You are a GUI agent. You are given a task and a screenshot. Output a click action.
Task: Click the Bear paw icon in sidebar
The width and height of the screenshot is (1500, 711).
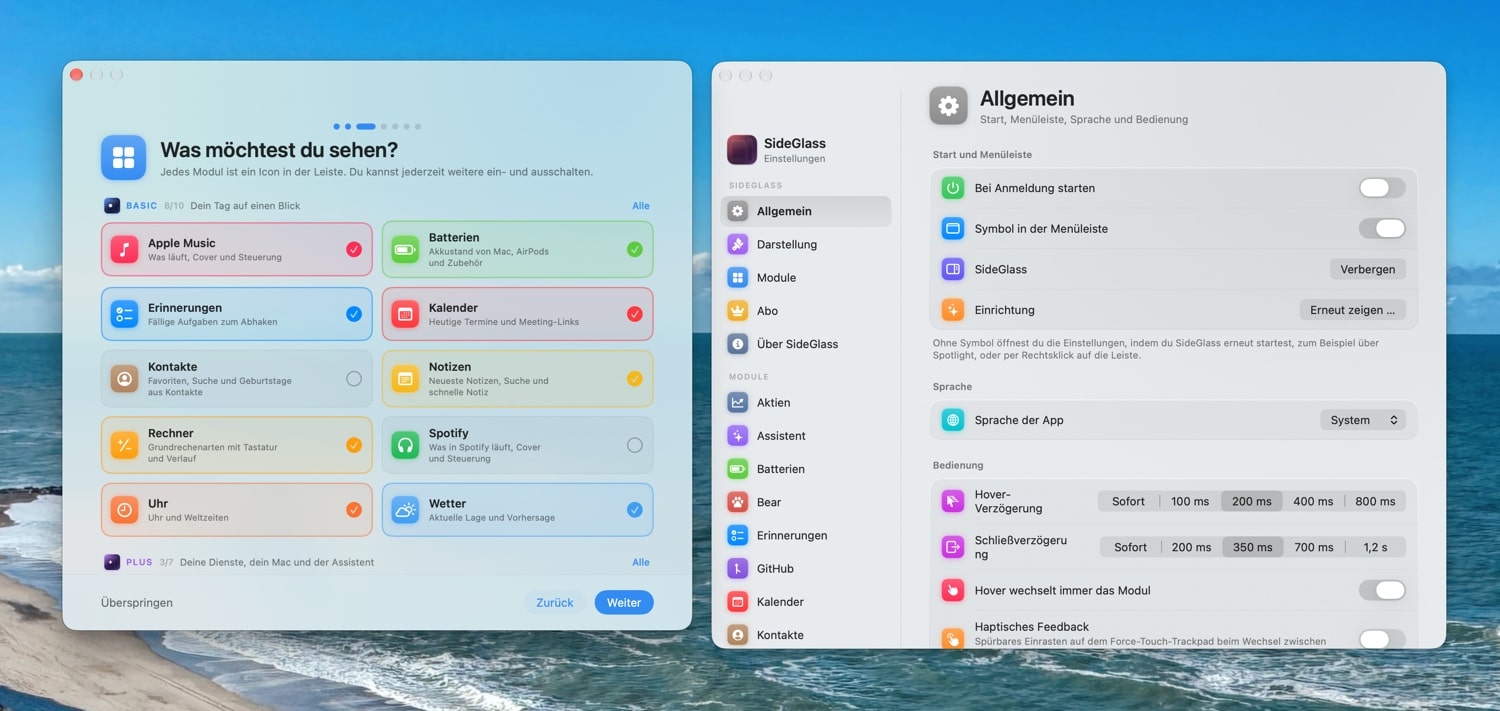coord(738,502)
